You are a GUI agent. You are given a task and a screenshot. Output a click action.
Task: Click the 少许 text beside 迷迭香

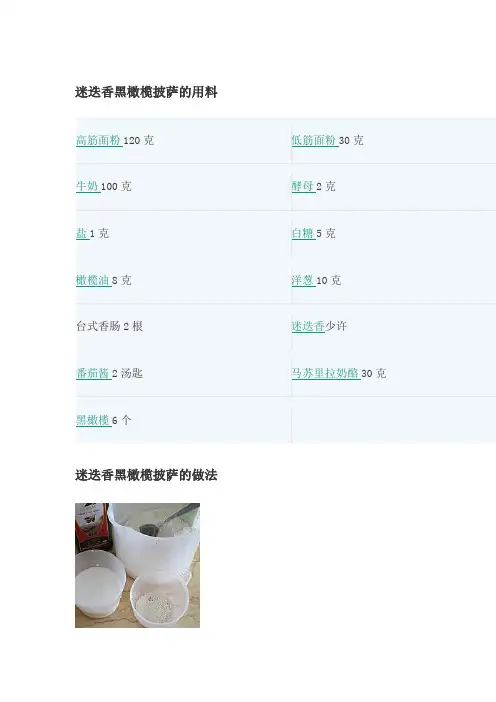tap(336, 326)
